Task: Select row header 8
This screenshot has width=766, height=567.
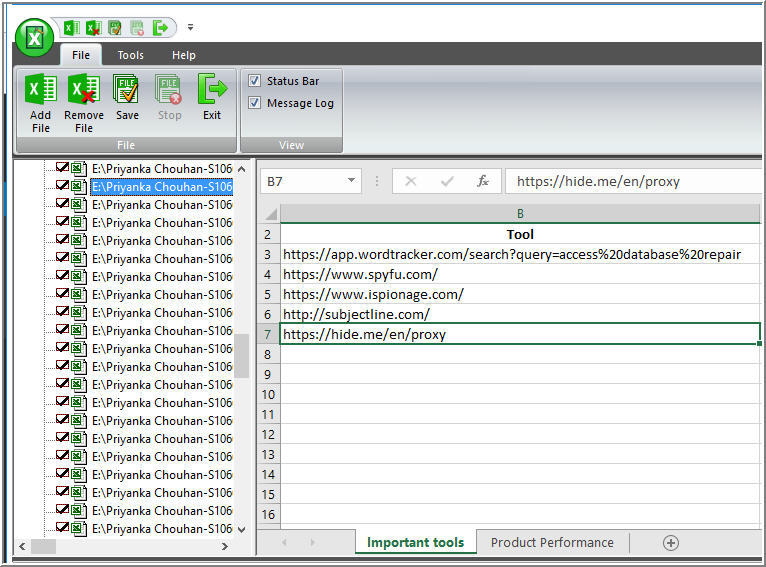Action: coord(268,355)
